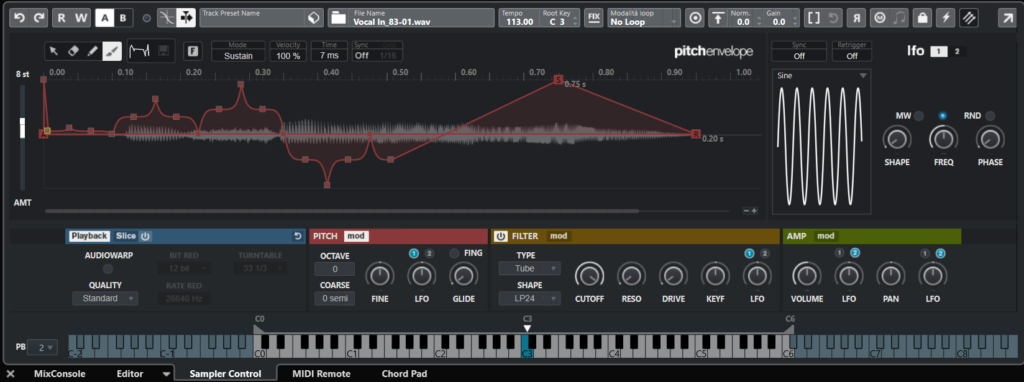
Task: Toggle the FIX pitch button
Action: pos(594,18)
